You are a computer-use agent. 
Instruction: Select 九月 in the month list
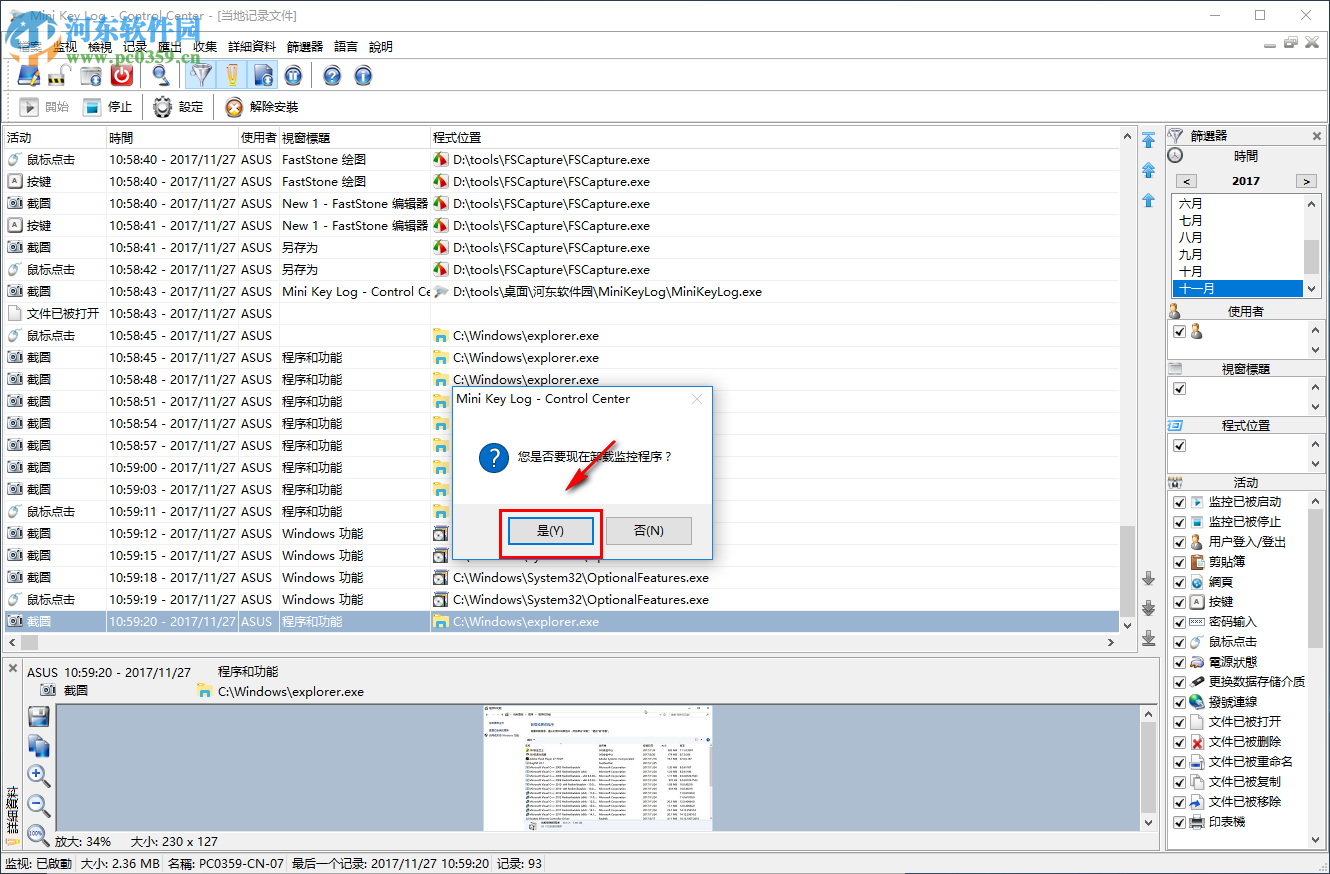pyautogui.click(x=1237, y=255)
